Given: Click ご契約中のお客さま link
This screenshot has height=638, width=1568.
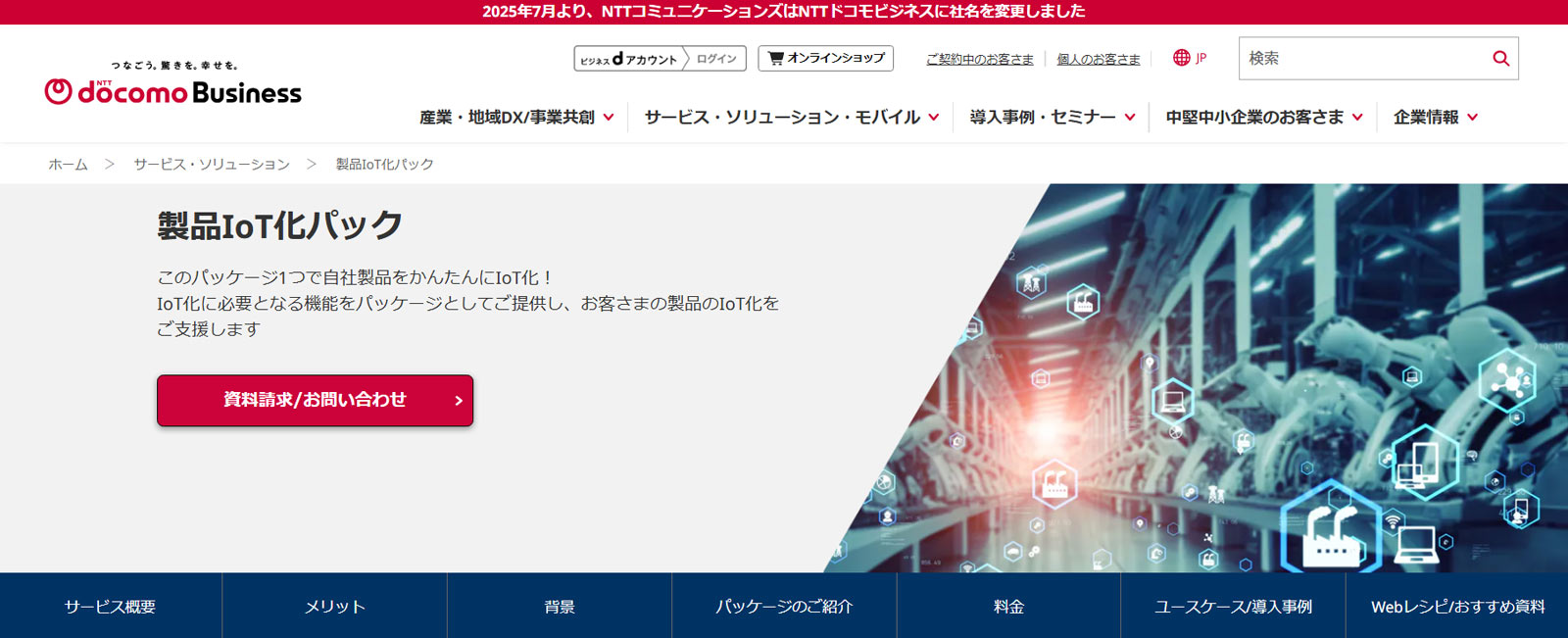Looking at the screenshot, I should tap(980, 59).
